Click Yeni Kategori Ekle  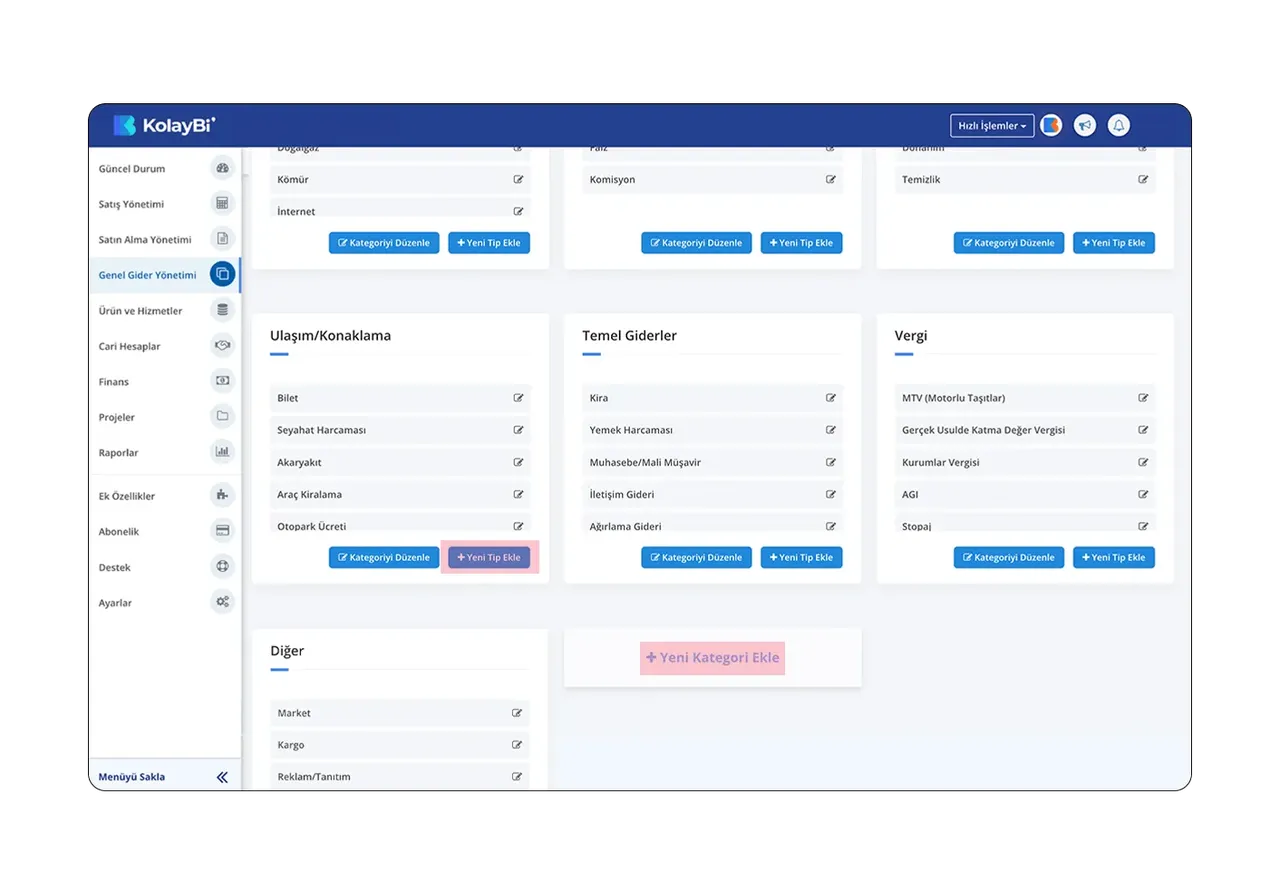(x=712, y=658)
